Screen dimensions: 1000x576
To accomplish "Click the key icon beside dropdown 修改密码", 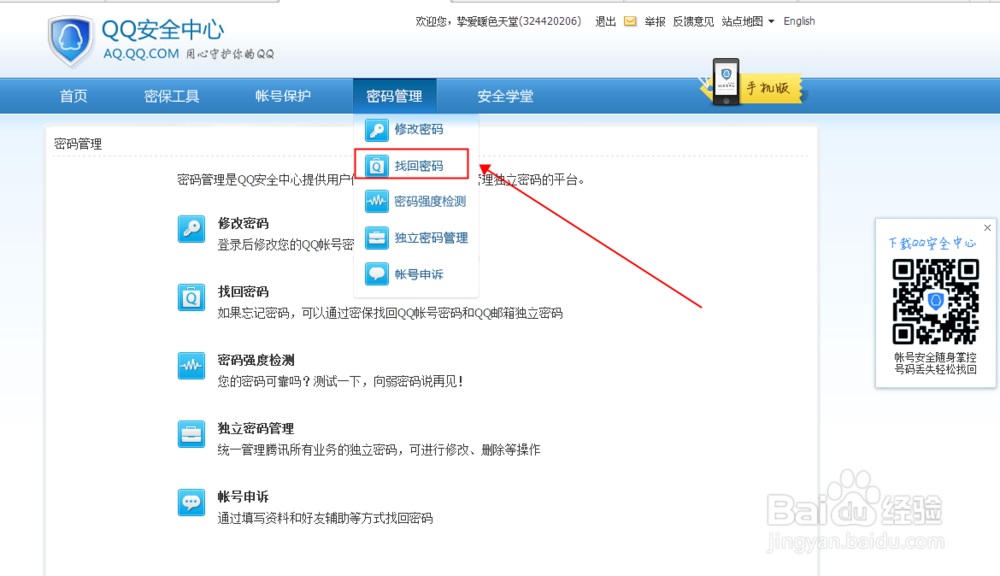I will (376, 129).
